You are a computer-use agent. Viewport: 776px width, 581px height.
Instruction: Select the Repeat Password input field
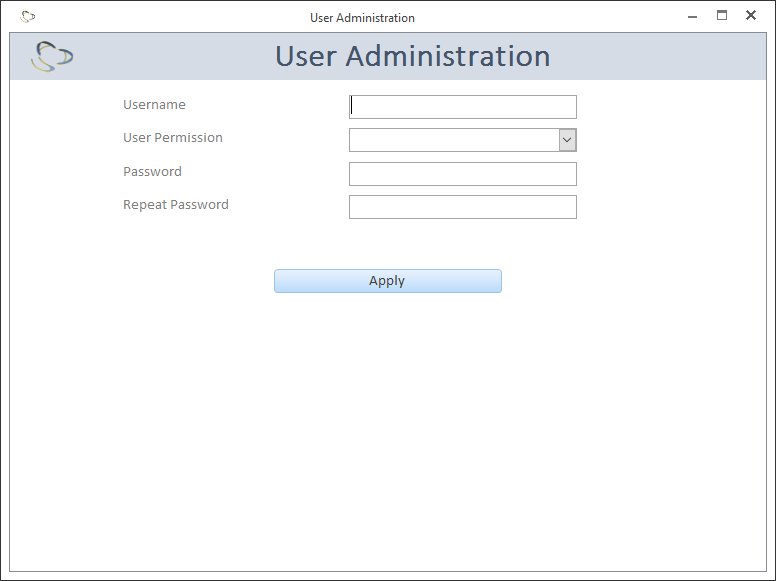(x=463, y=207)
